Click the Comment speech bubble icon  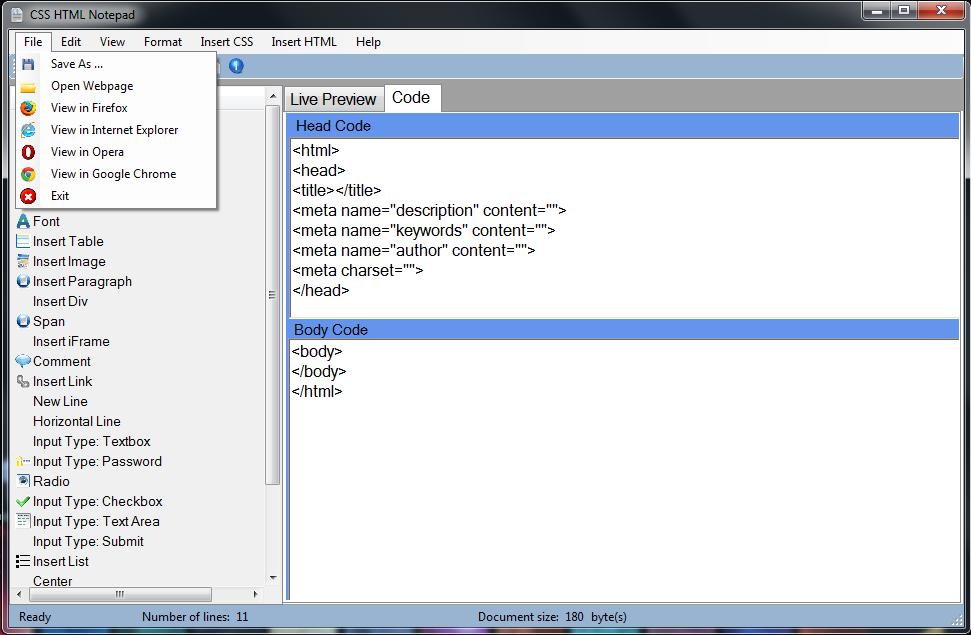(x=23, y=361)
